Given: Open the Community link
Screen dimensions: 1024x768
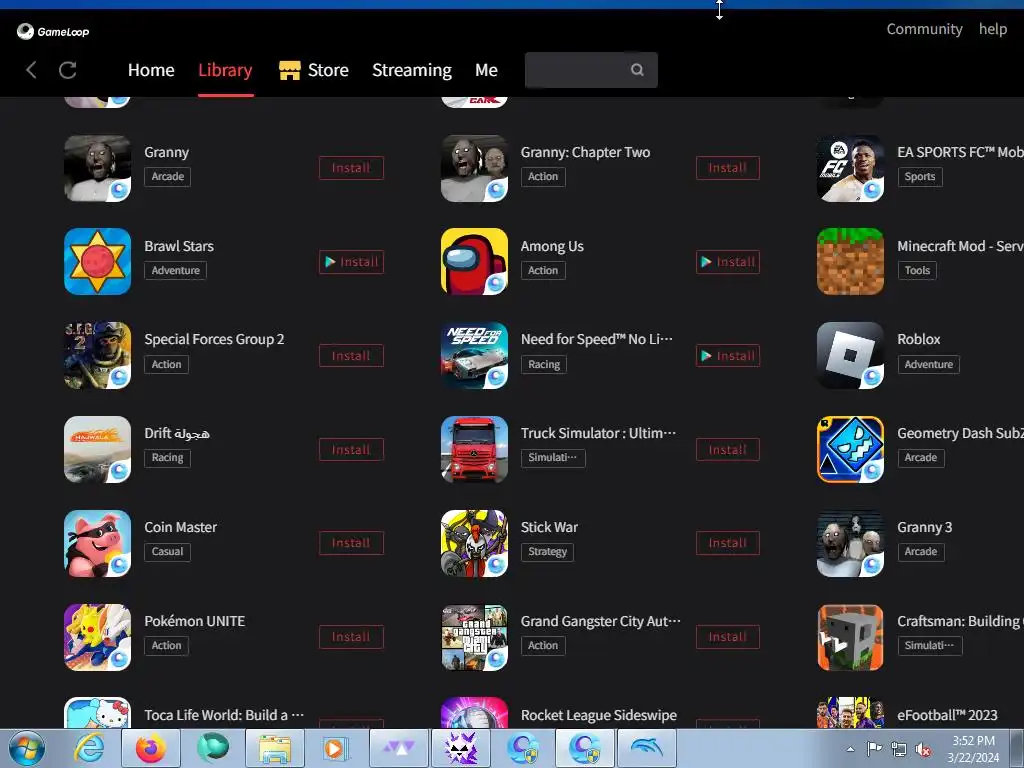Looking at the screenshot, I should (x=924, y=29).
